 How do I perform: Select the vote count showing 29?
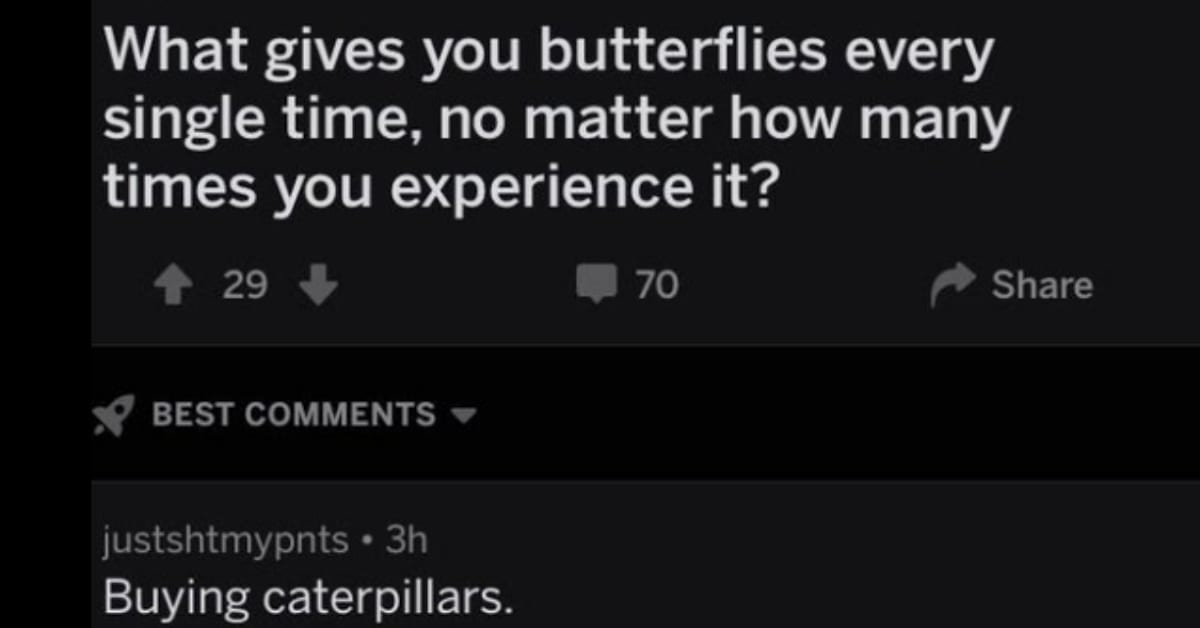tap(245, 284)
